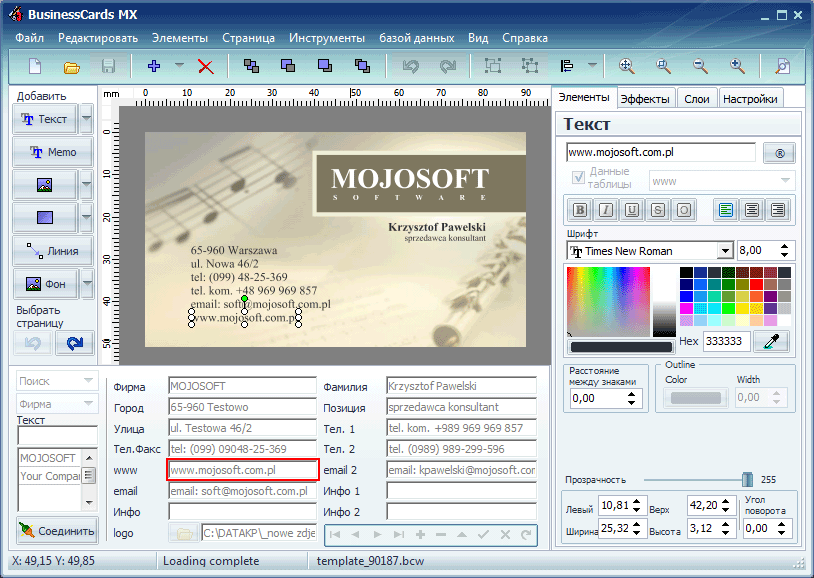Click the Фирма field containing MOJOSOFT
The width and height of the screenshot is (814, 578).
tap(242, 386)
